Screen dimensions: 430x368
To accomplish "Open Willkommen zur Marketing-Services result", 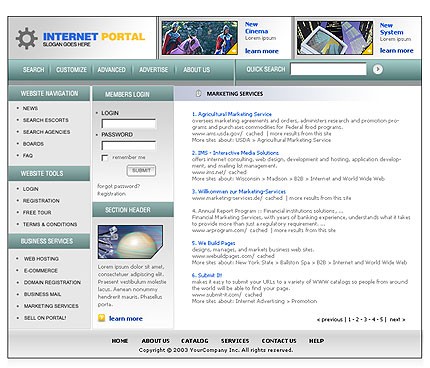I will [x=239, y=191].
